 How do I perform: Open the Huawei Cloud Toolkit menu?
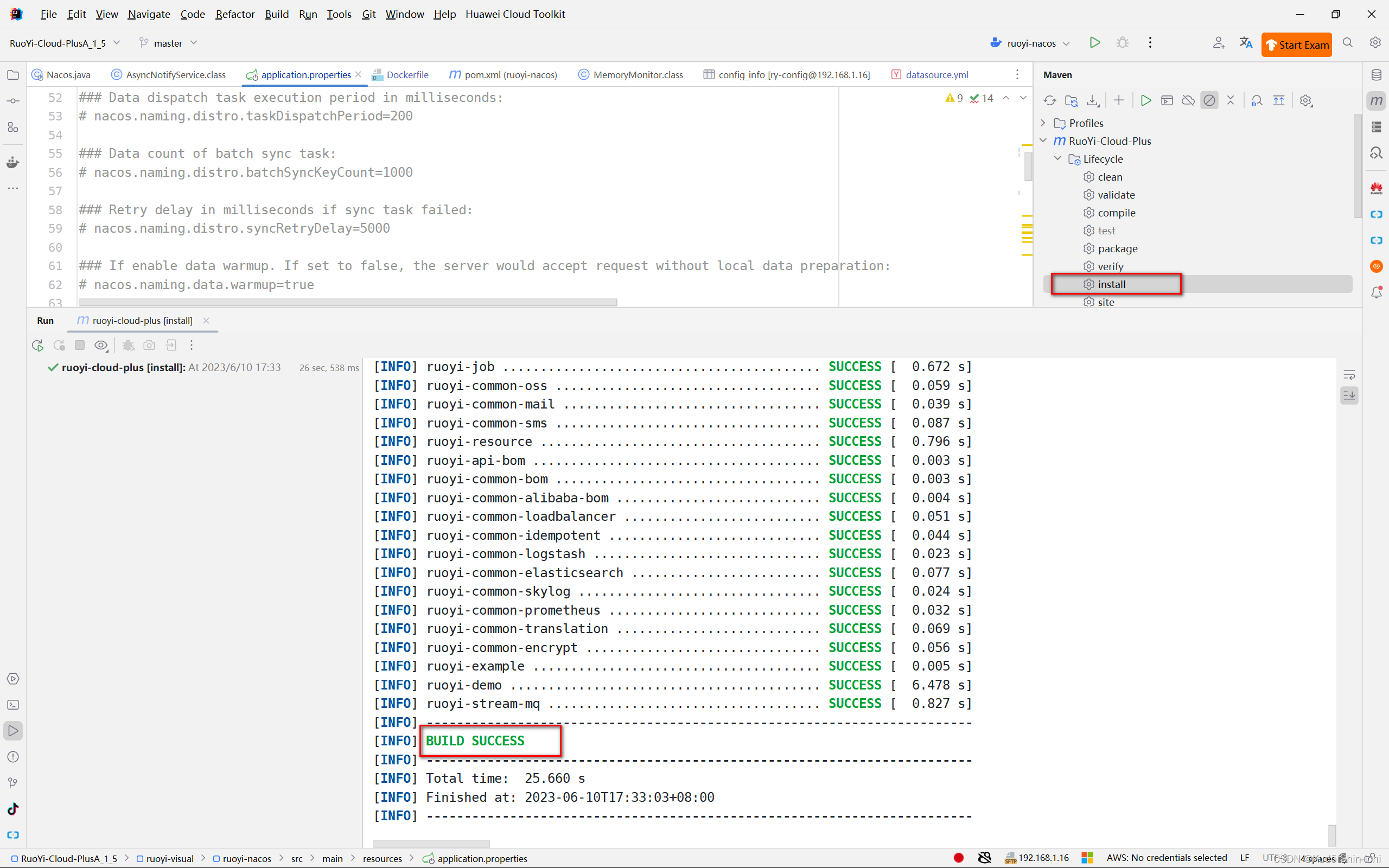(x=515, y=14)
